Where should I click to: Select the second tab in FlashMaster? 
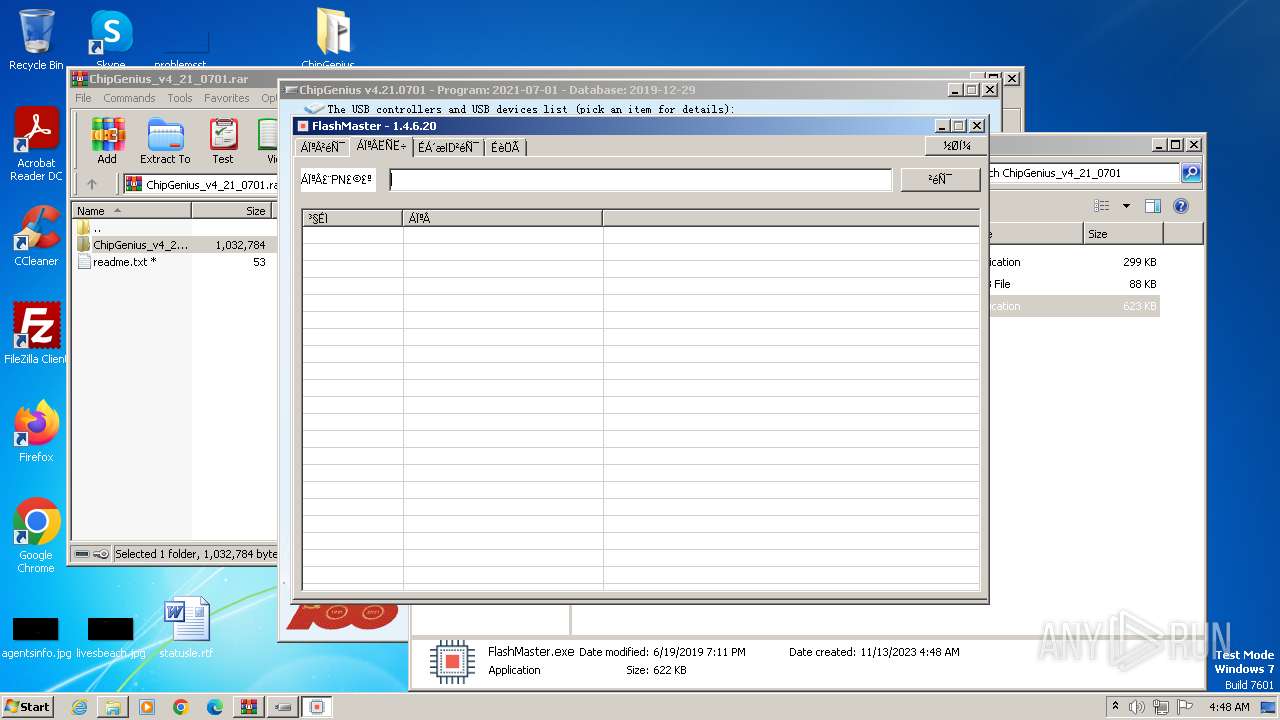point(381,146)
